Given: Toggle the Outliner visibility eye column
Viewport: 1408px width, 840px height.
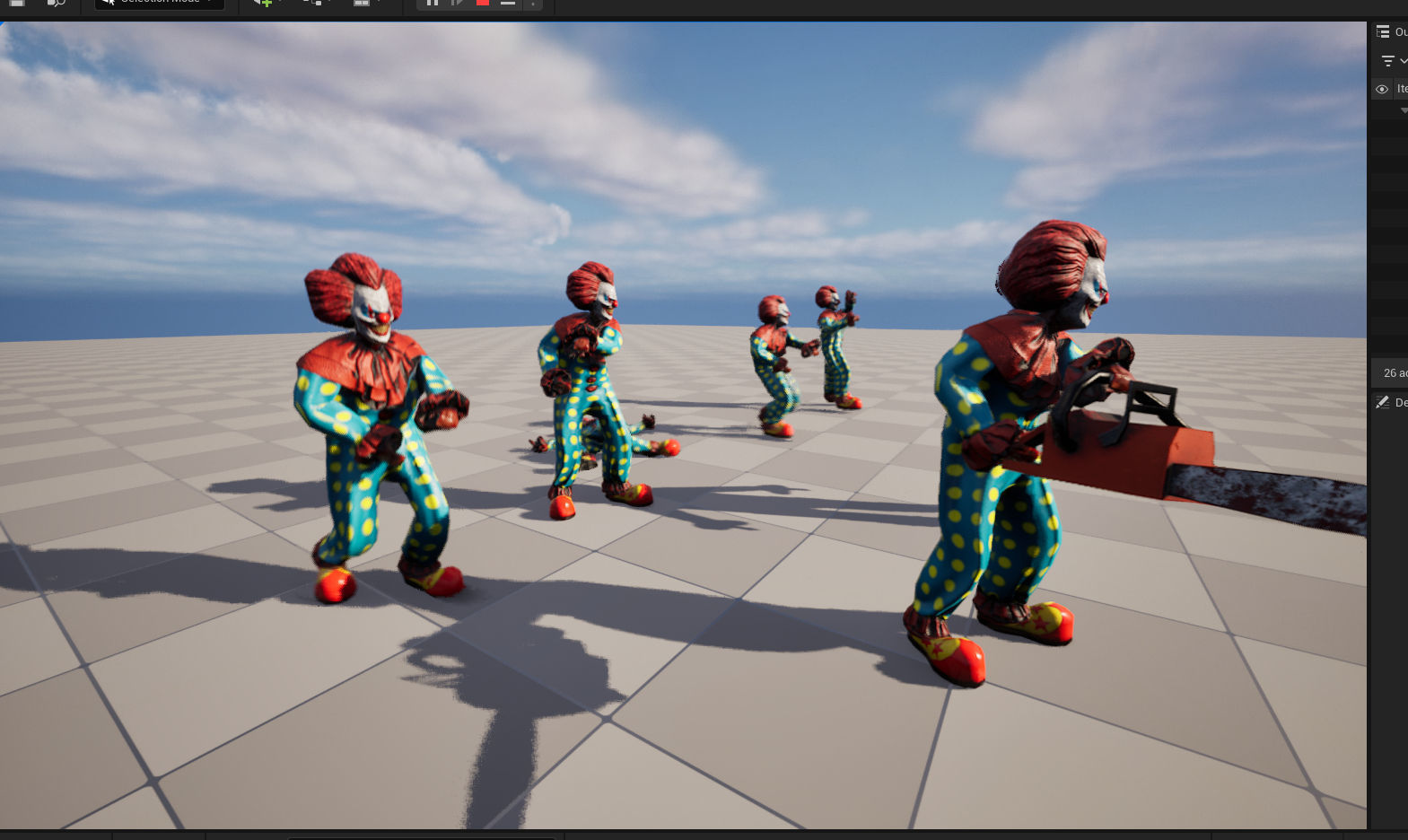Looking at the screenshot, I should [1382, 89].
